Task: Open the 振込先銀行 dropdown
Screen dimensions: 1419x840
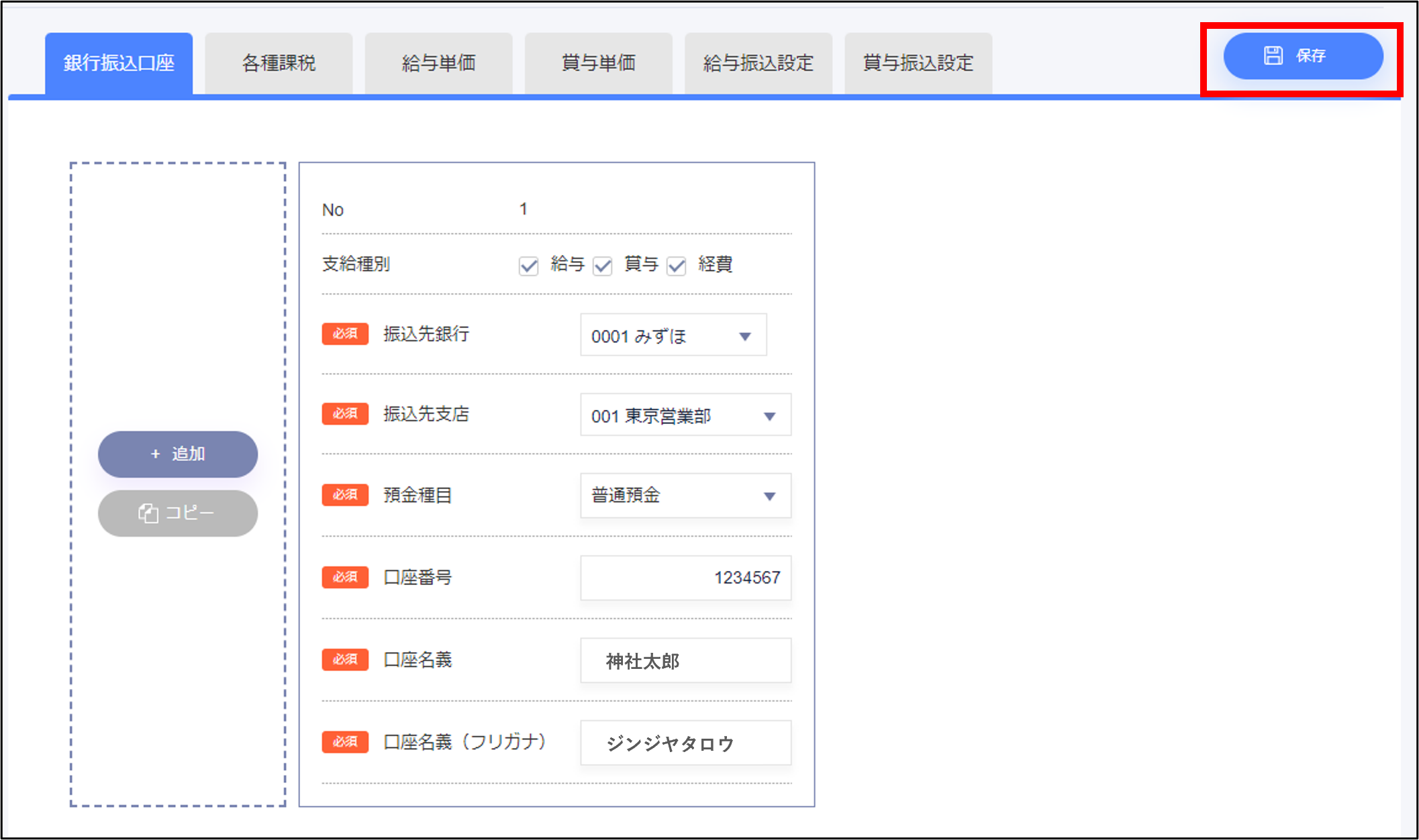Action: (x=673, y=335)
